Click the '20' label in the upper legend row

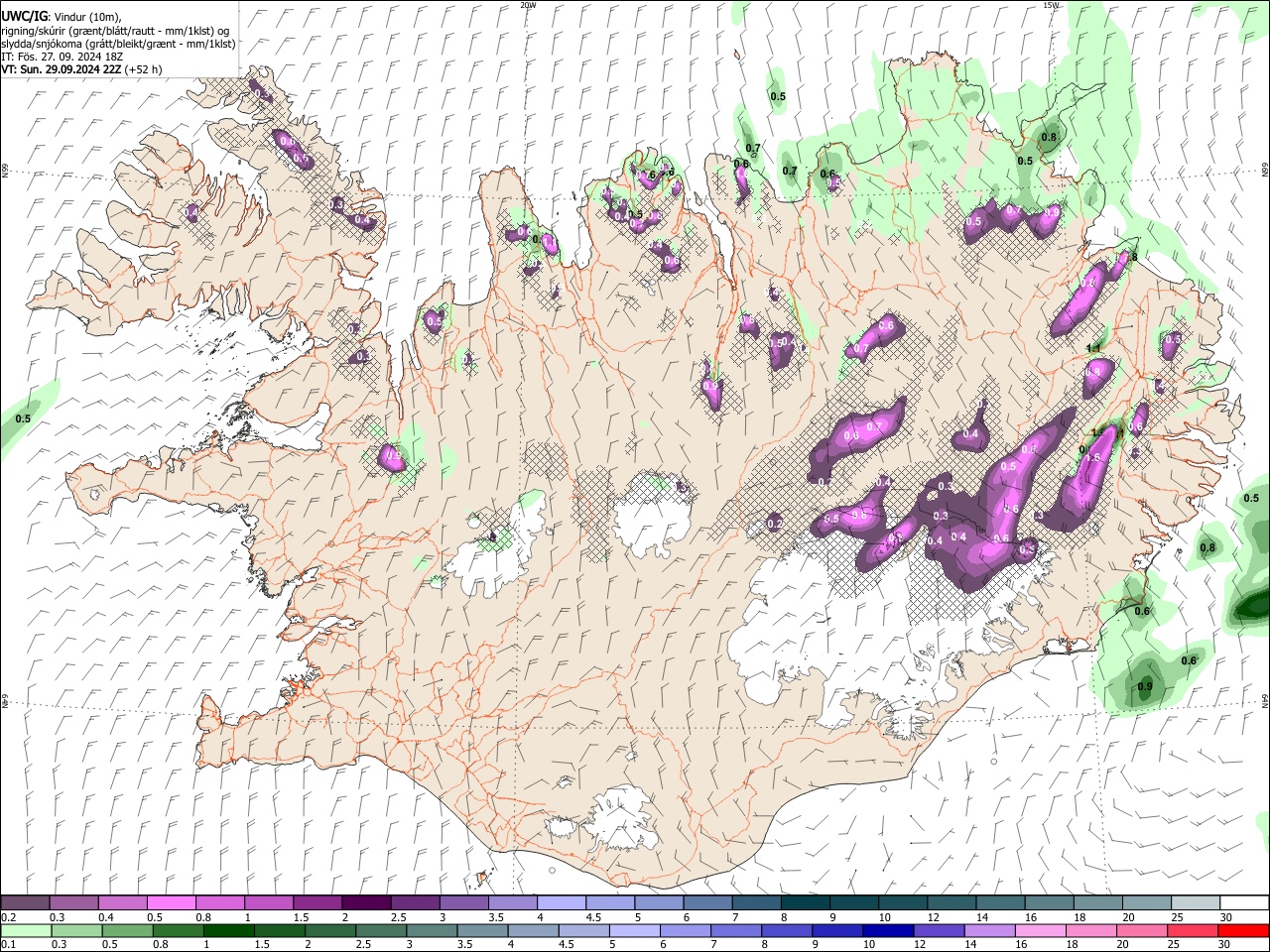1128,917
